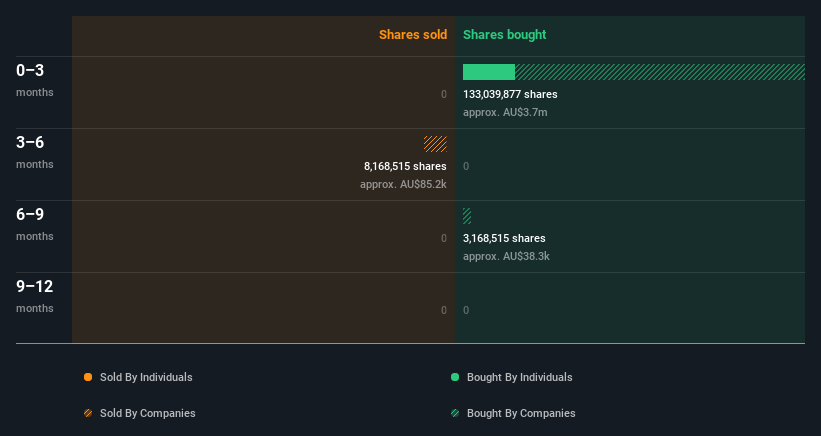Click the 9–12 months row label
The height and width of the screenshot is (436, 821).
[35, 296]
